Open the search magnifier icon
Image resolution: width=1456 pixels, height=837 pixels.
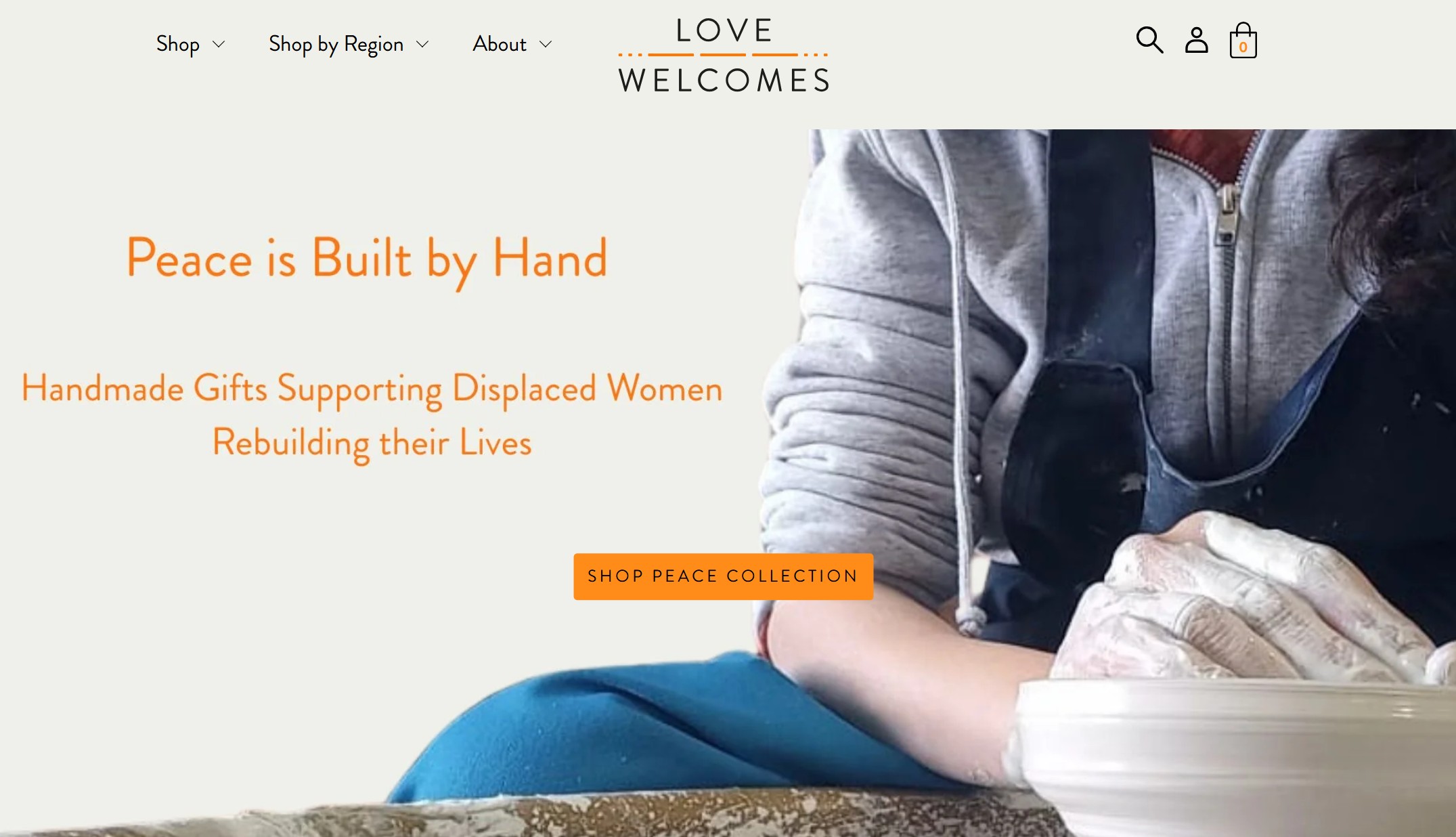click(1149, 40)
